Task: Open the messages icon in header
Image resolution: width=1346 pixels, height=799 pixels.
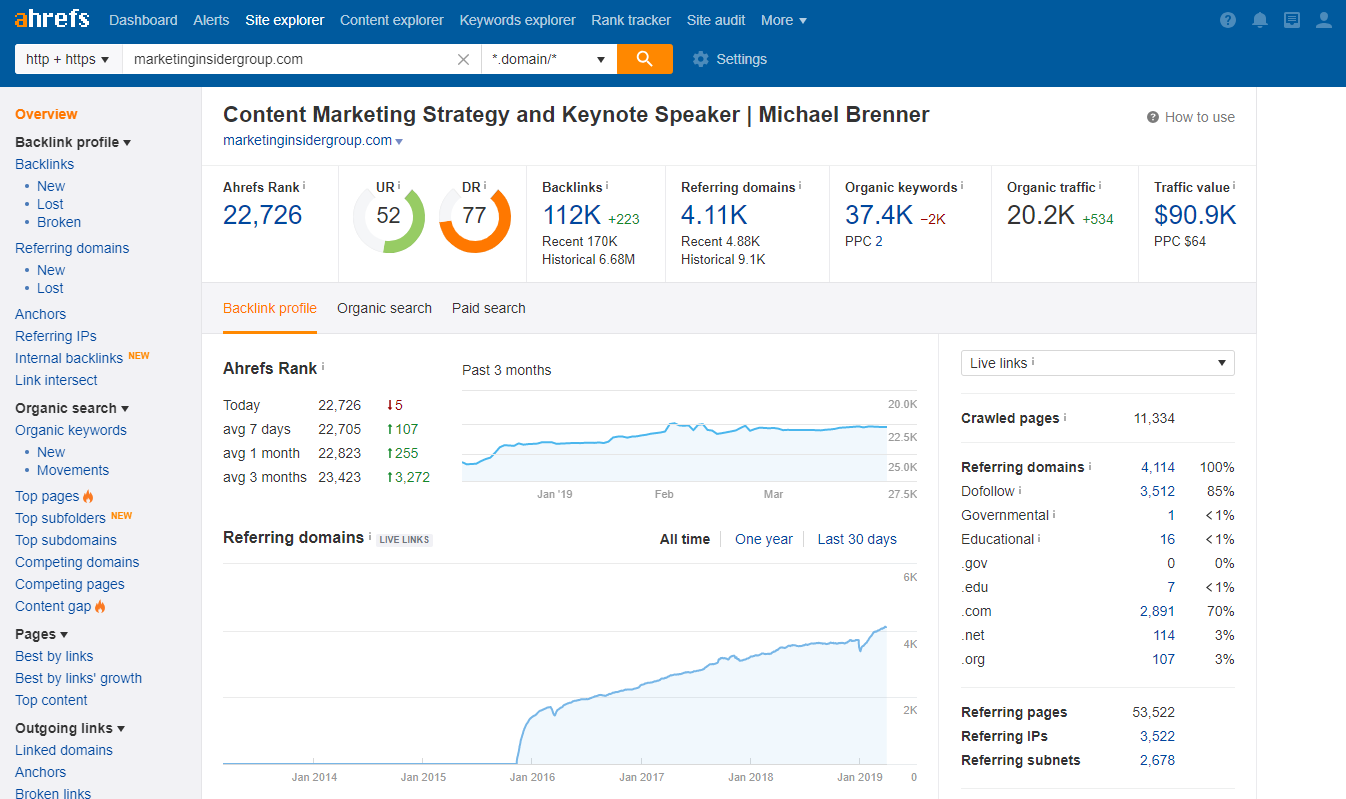Action: (x=1292, y=20)
